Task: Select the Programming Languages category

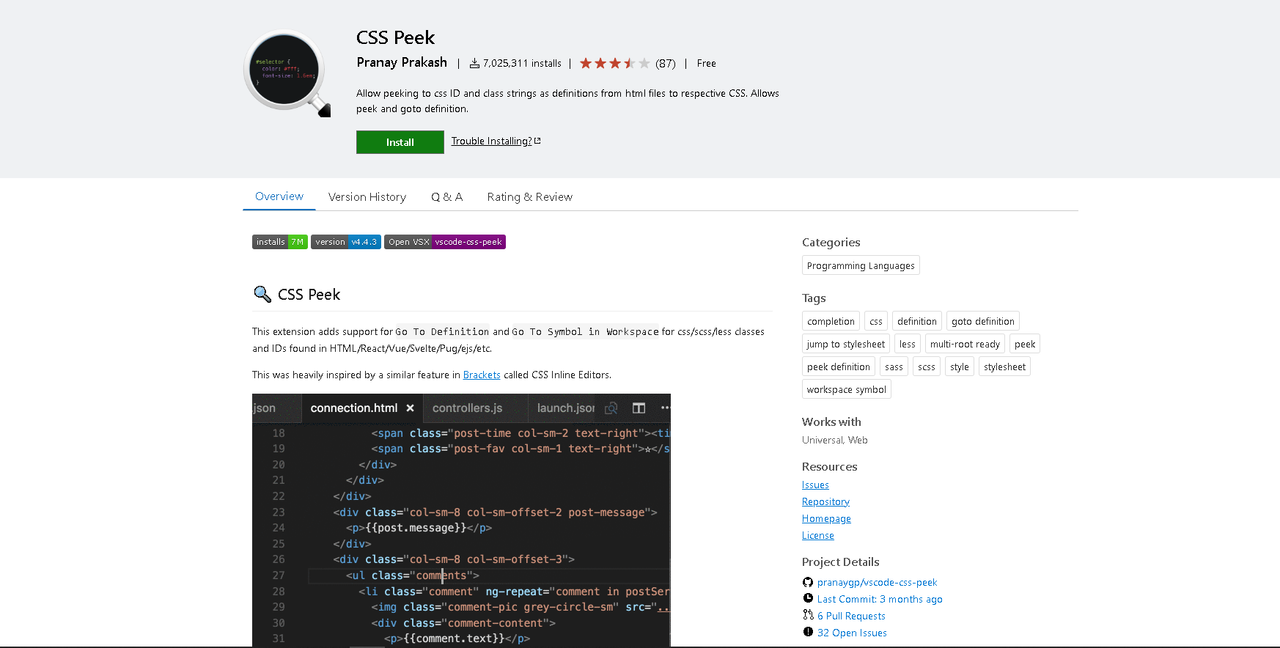Action: tap(861, 266)
